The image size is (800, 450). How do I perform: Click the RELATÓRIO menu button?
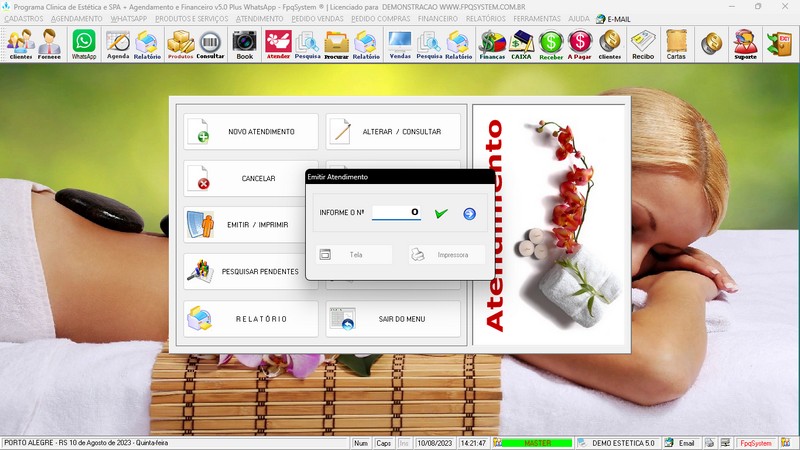(x=251, y=319)
